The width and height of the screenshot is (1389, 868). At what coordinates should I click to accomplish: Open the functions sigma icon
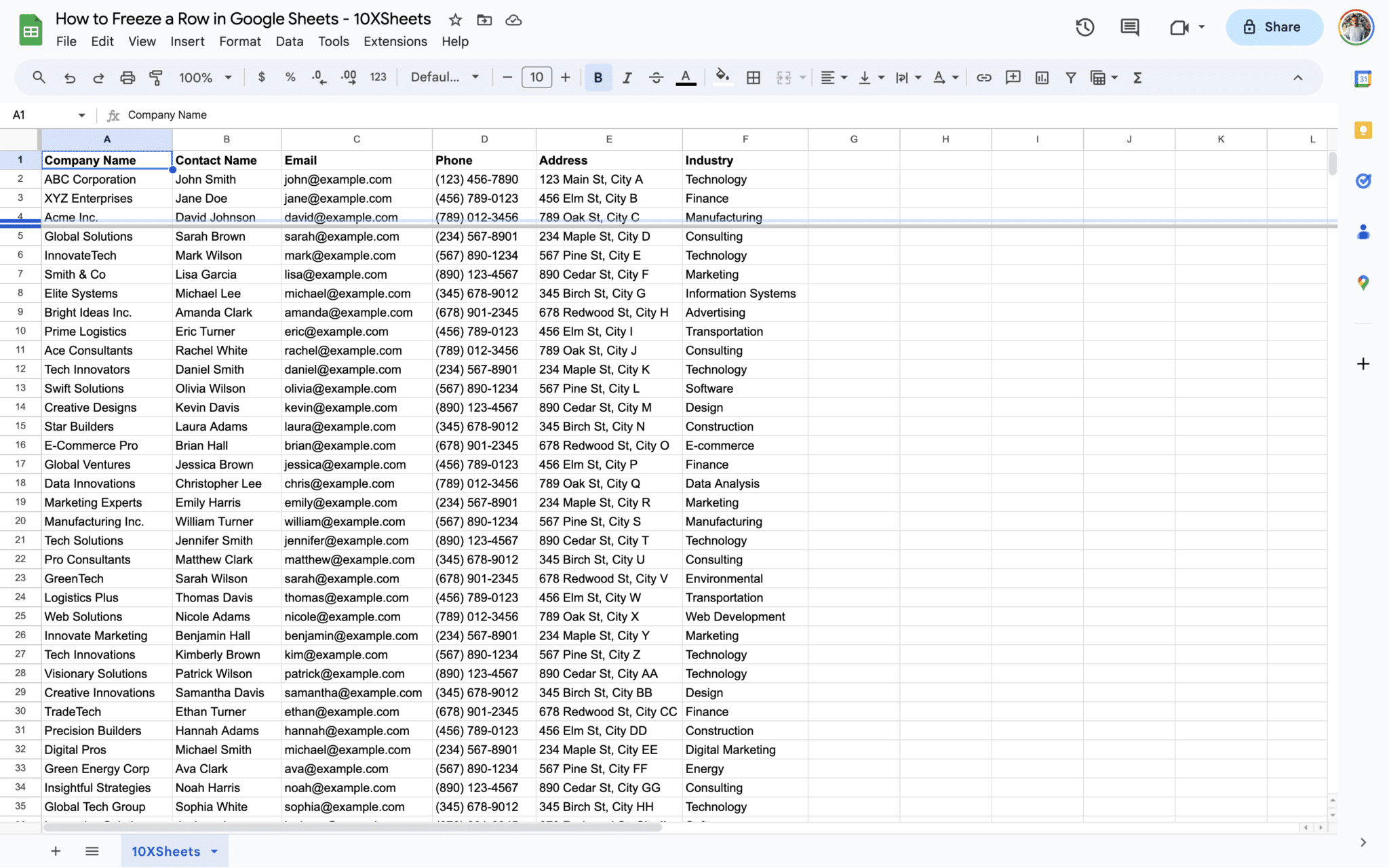click(x=1137, y=77)
